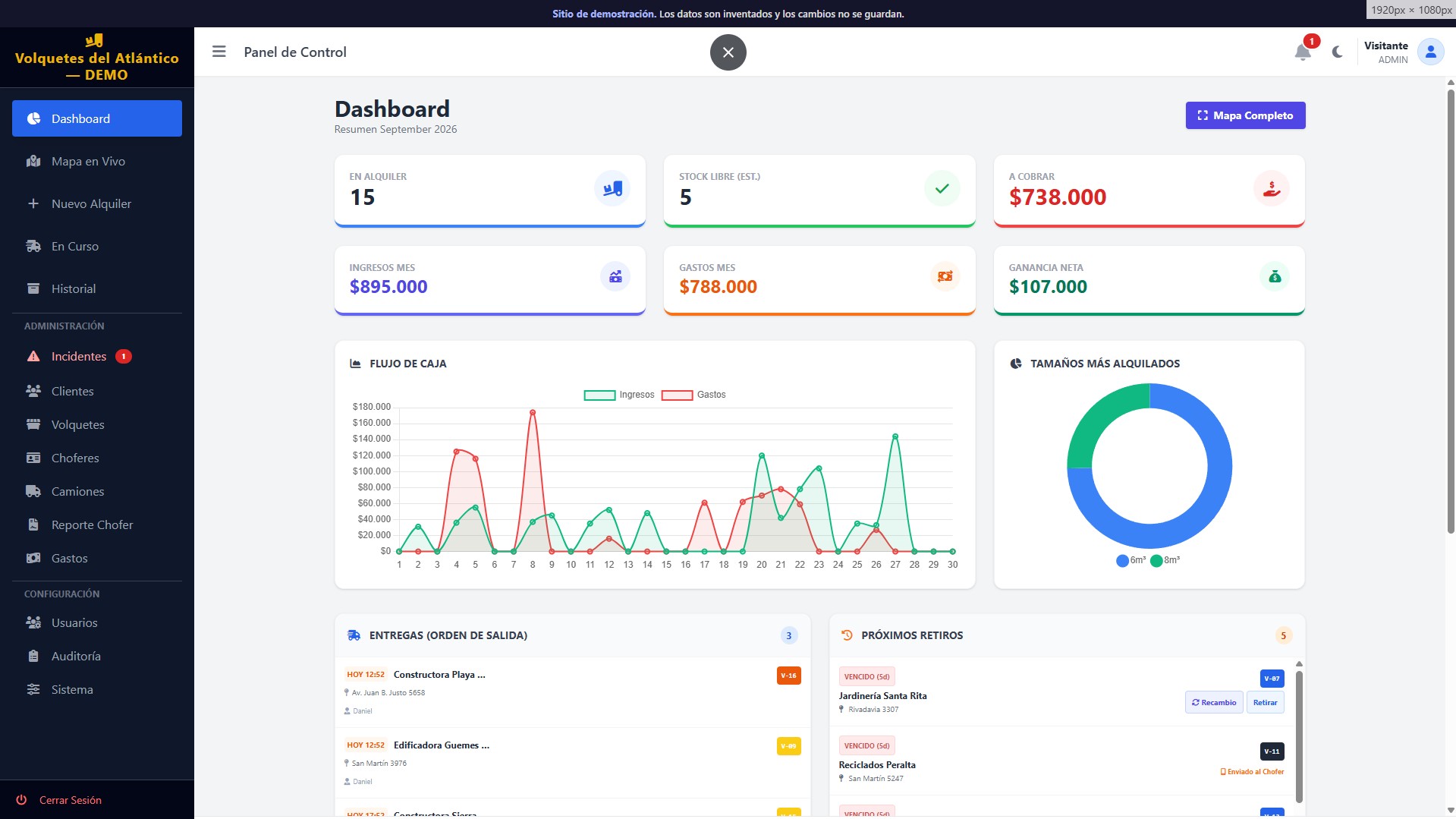Click the Ingresos Mes icon
Image resolution: width=1456 pixels, height=819 pixels.
point(615,276)
